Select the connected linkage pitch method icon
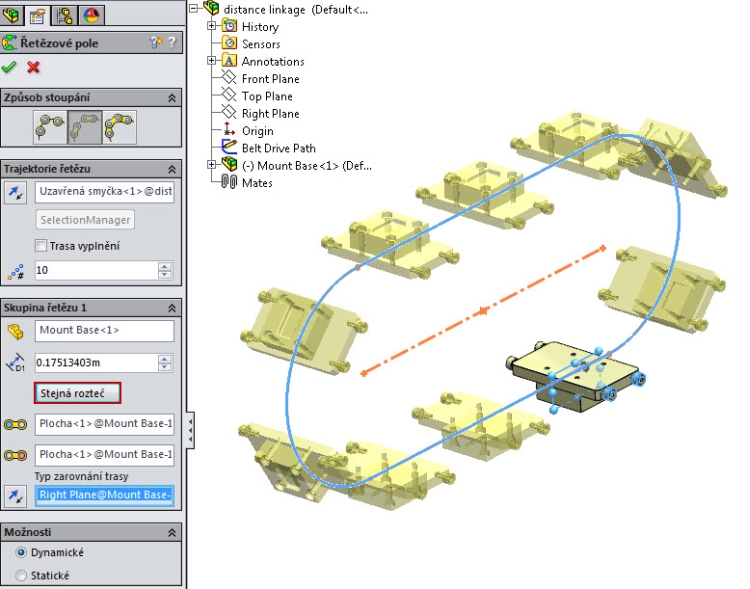750x589 pixels. pyautogui.click(x=119, y=127)
